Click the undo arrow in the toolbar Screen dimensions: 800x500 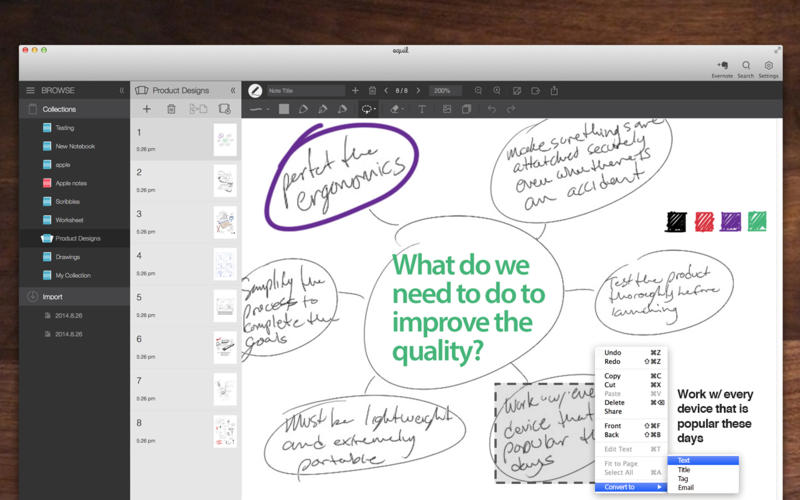coord(491,109)
